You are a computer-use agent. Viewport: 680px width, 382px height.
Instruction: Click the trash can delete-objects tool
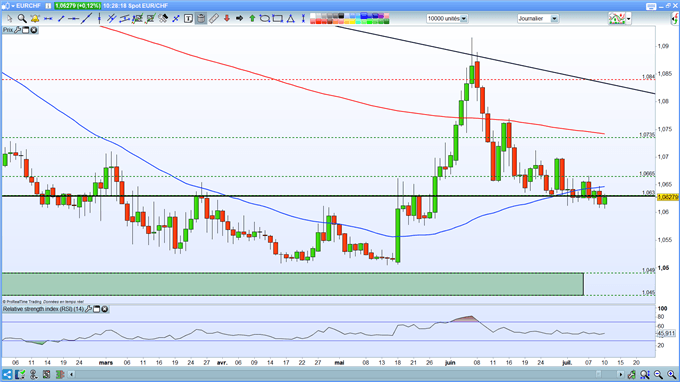(x=201, y=19)
